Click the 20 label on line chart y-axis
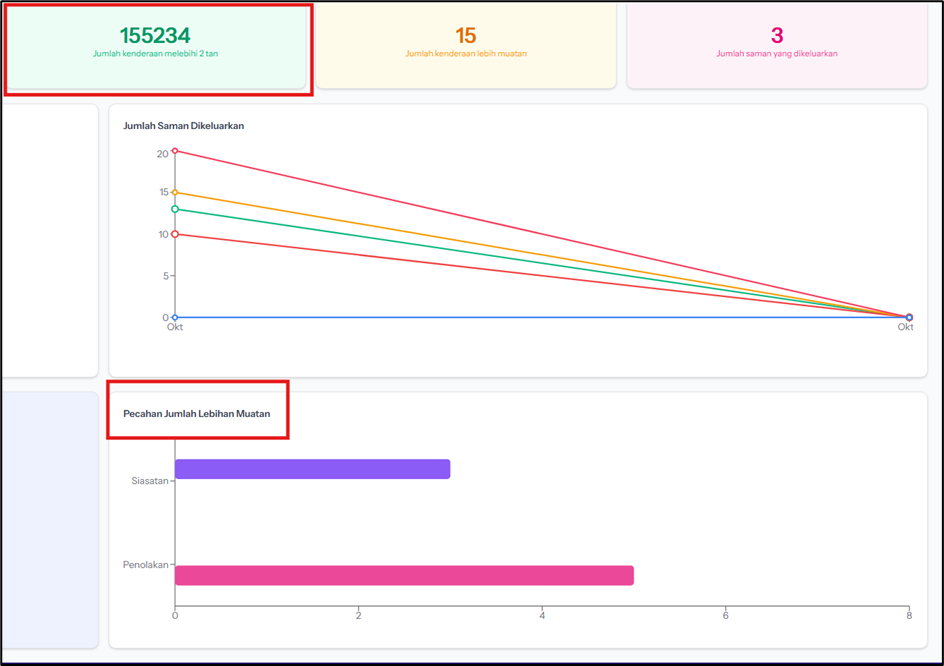The height and width of the screenshot is (666, 944). click(162, 153)
